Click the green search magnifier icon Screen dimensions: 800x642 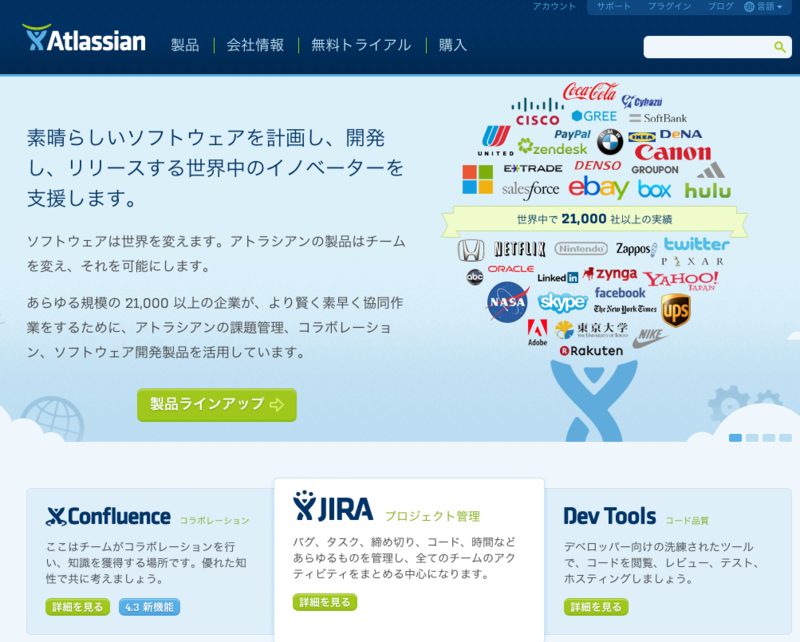click(x=780, y=47)
